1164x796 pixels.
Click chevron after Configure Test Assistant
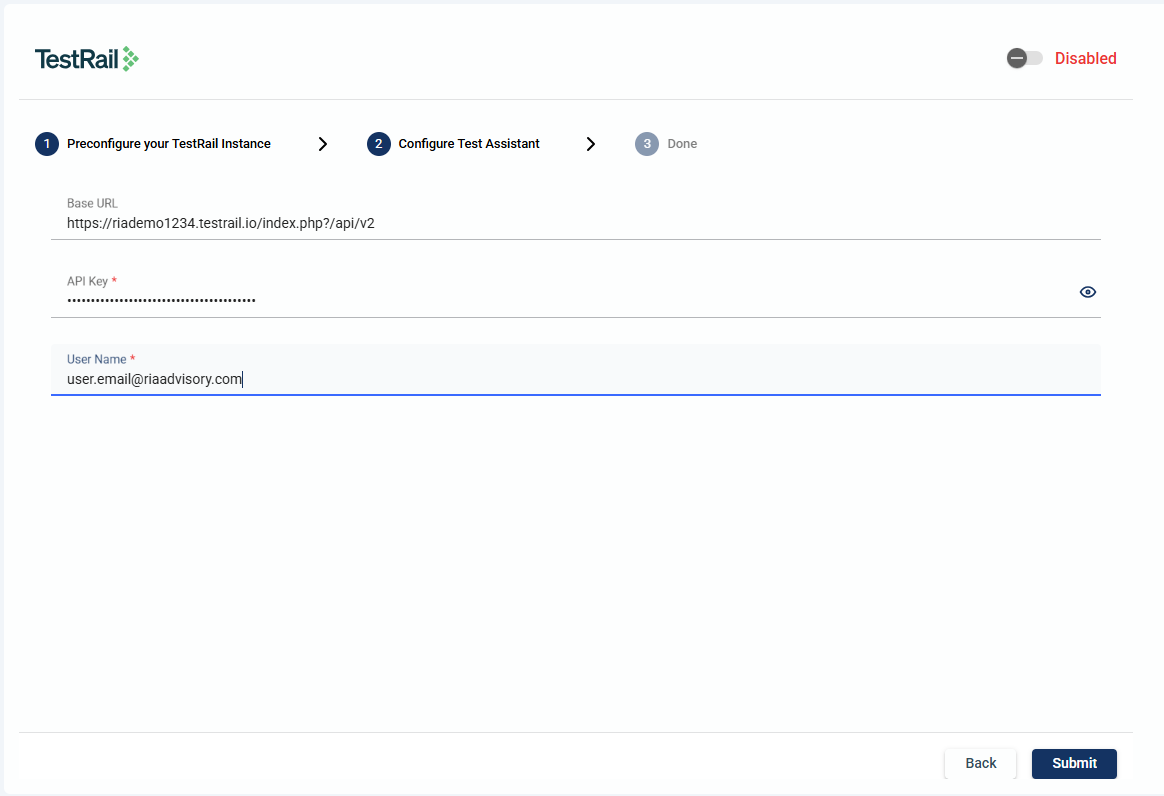pos(591,144)
